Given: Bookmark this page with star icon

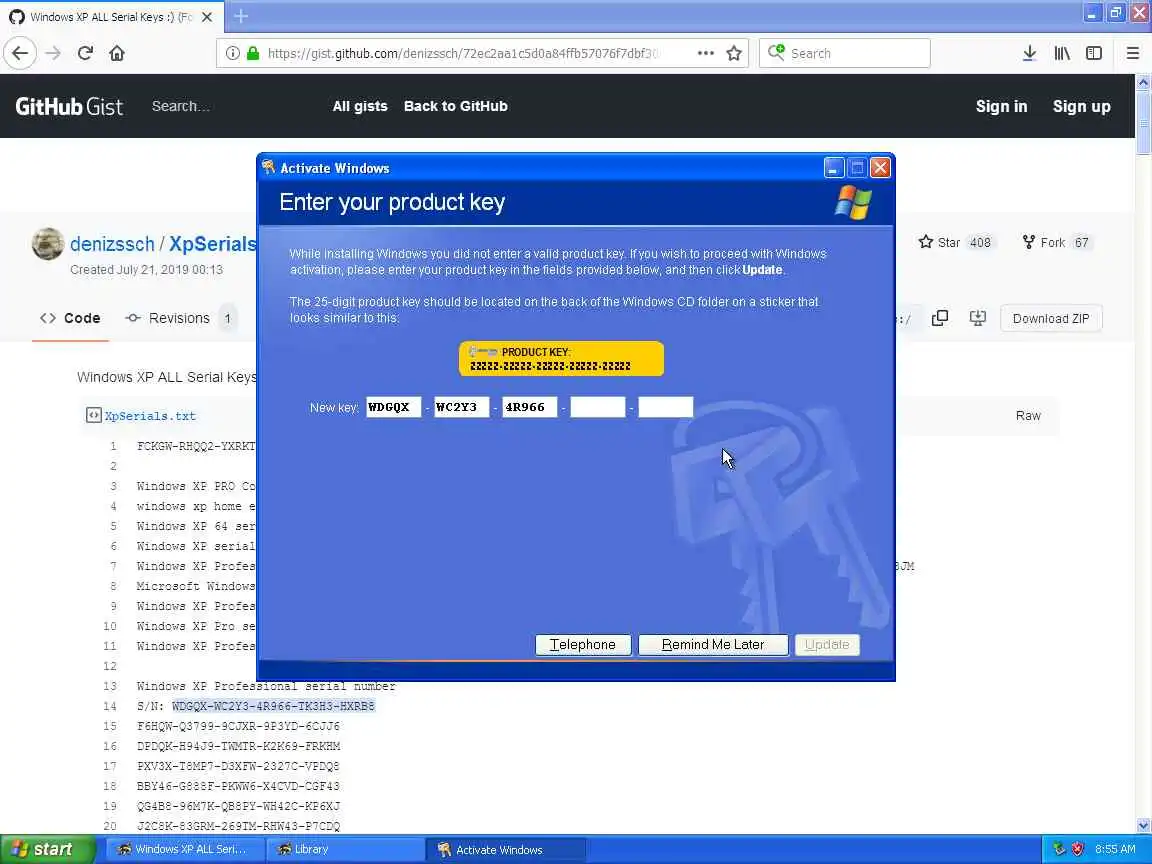Looking at the screenshot, I should [x=733, y=53].
